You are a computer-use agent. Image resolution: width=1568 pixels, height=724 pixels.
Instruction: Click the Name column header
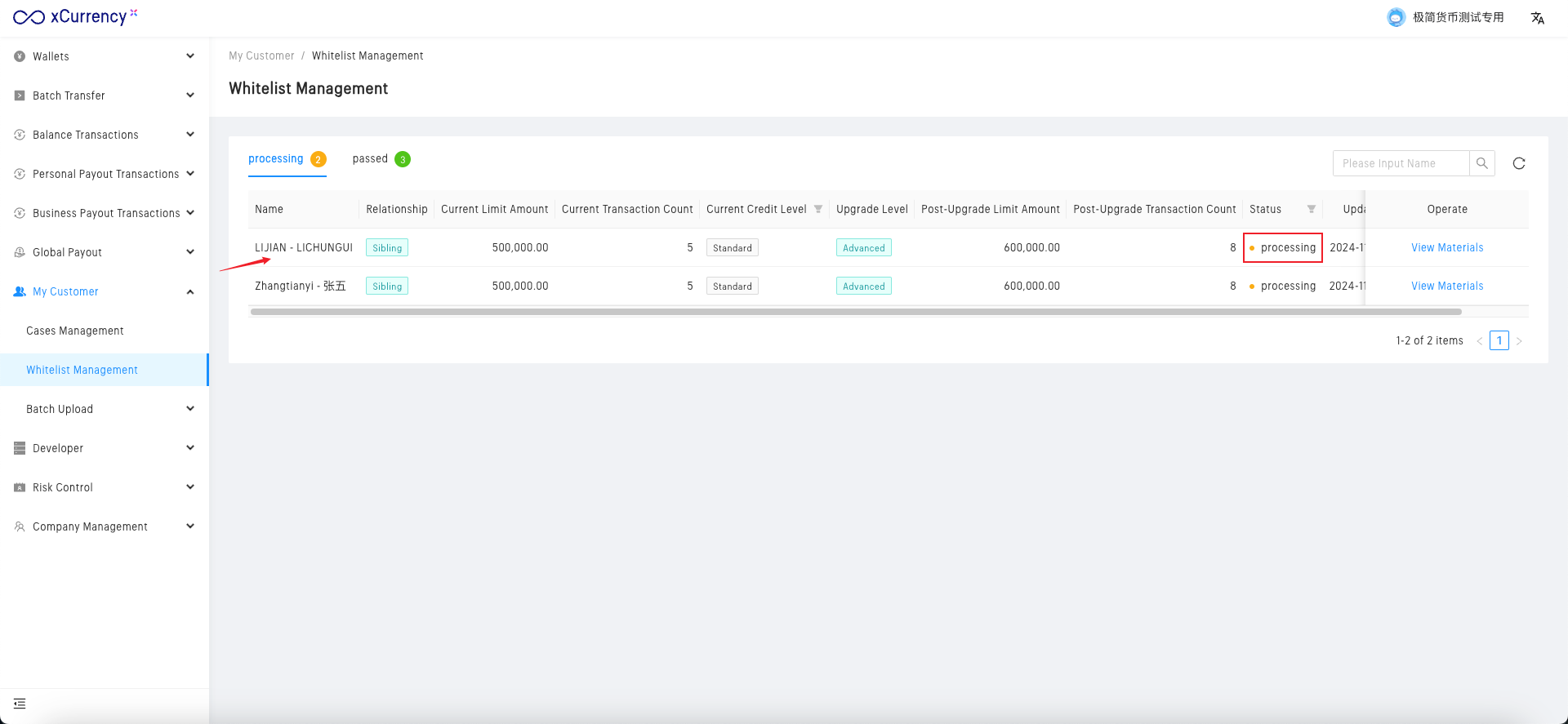point(269,209)
